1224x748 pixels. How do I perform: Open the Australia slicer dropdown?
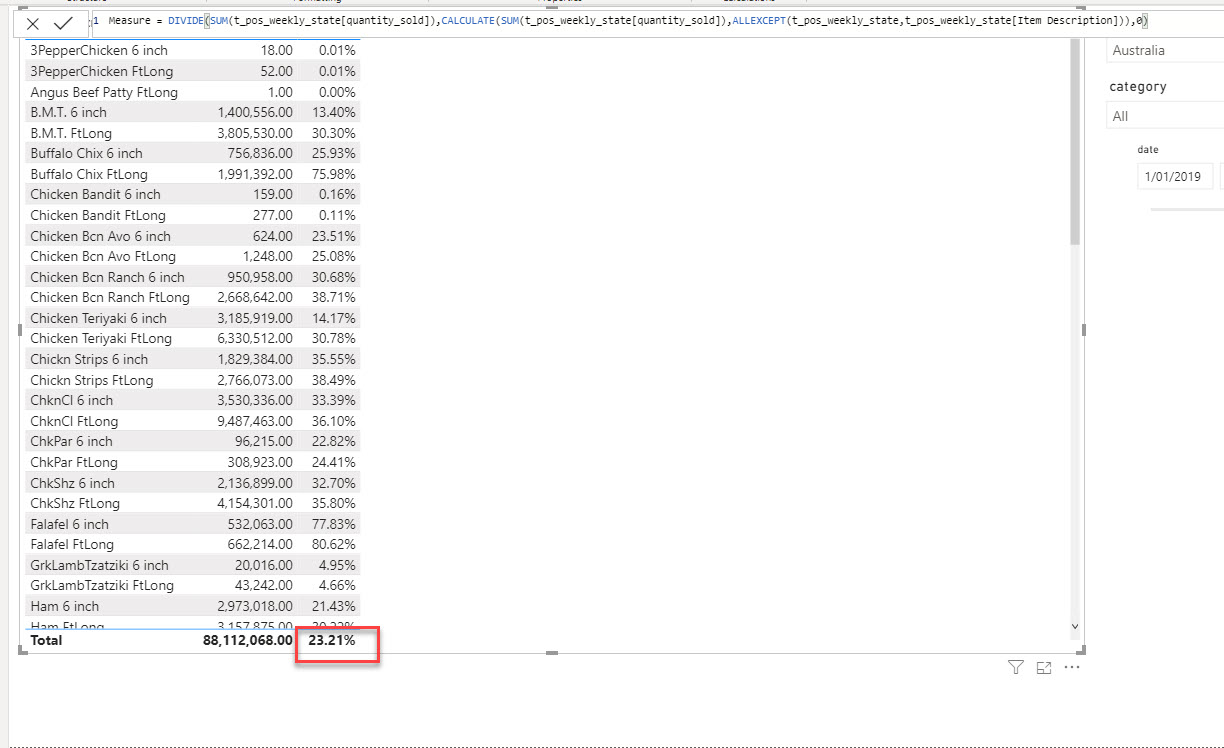1166,50
